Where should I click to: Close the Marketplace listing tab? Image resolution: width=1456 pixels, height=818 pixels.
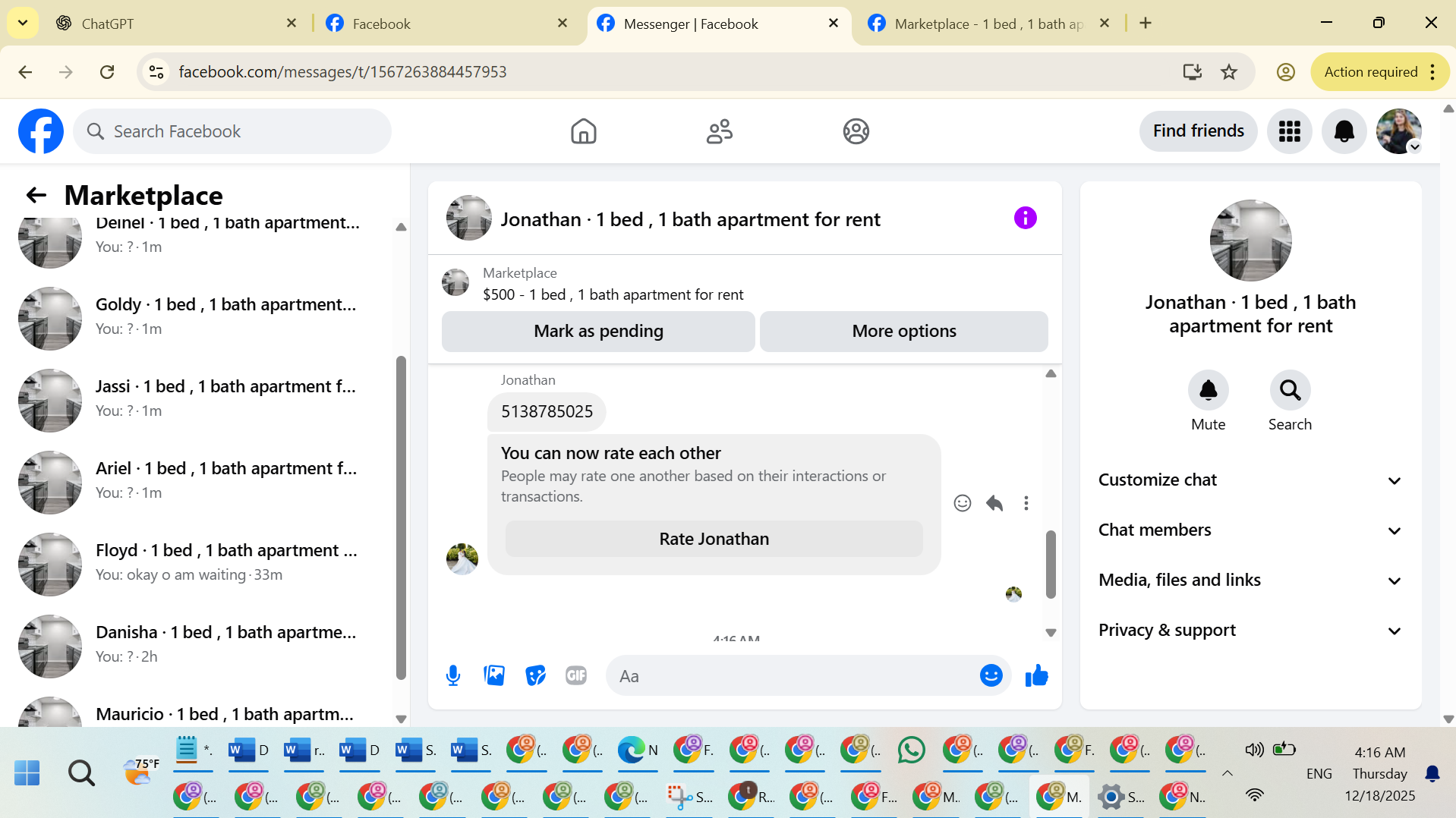1105,24
